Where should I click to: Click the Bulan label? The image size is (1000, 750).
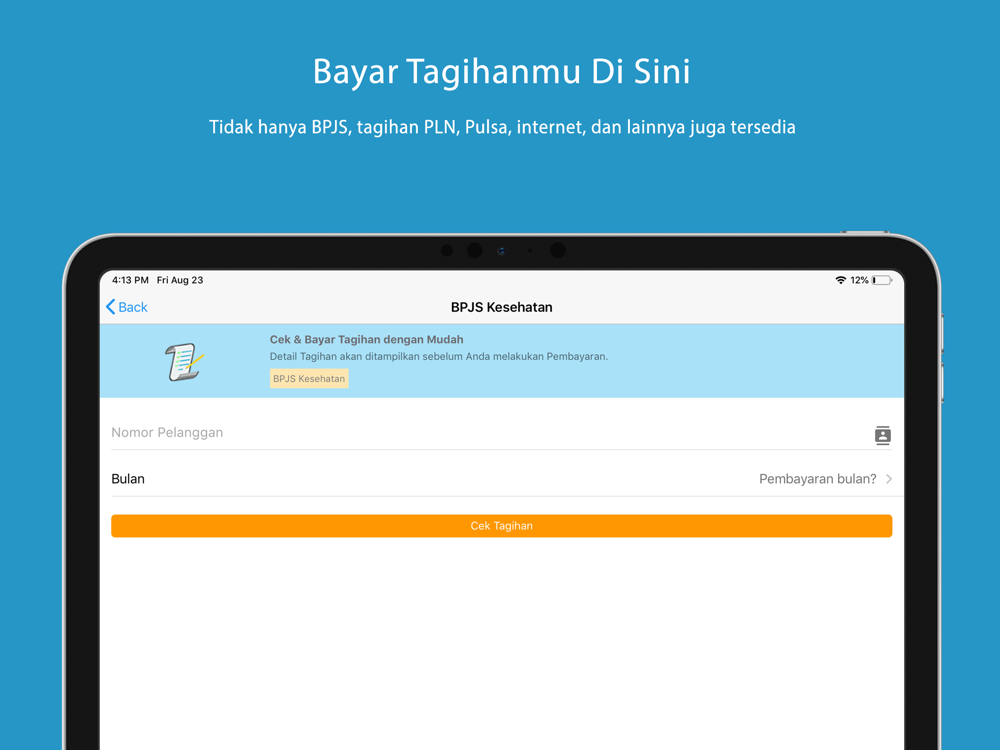pos(128,479)
